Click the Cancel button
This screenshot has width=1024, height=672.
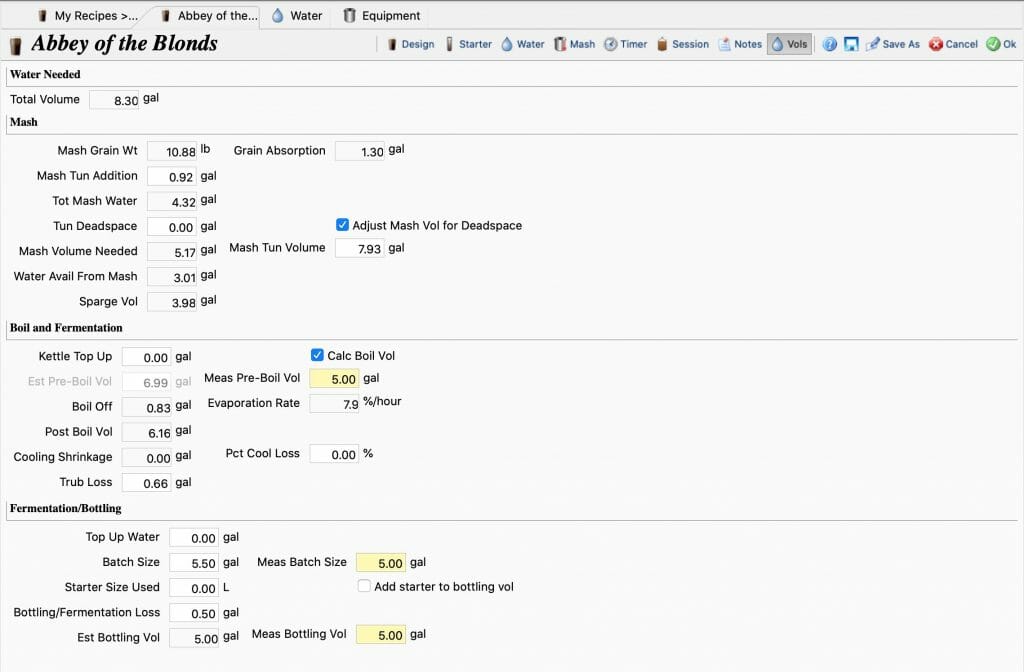[x=953, y=44]
